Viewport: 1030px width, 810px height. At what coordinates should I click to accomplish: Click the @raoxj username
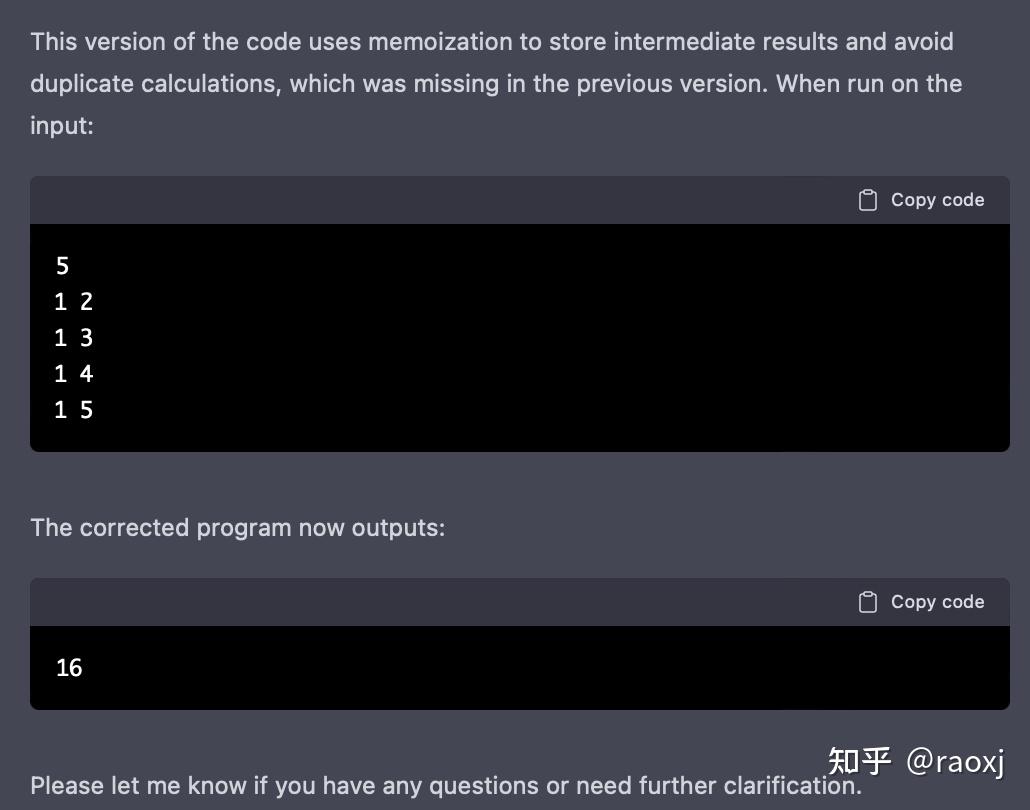tap(956, 762)
